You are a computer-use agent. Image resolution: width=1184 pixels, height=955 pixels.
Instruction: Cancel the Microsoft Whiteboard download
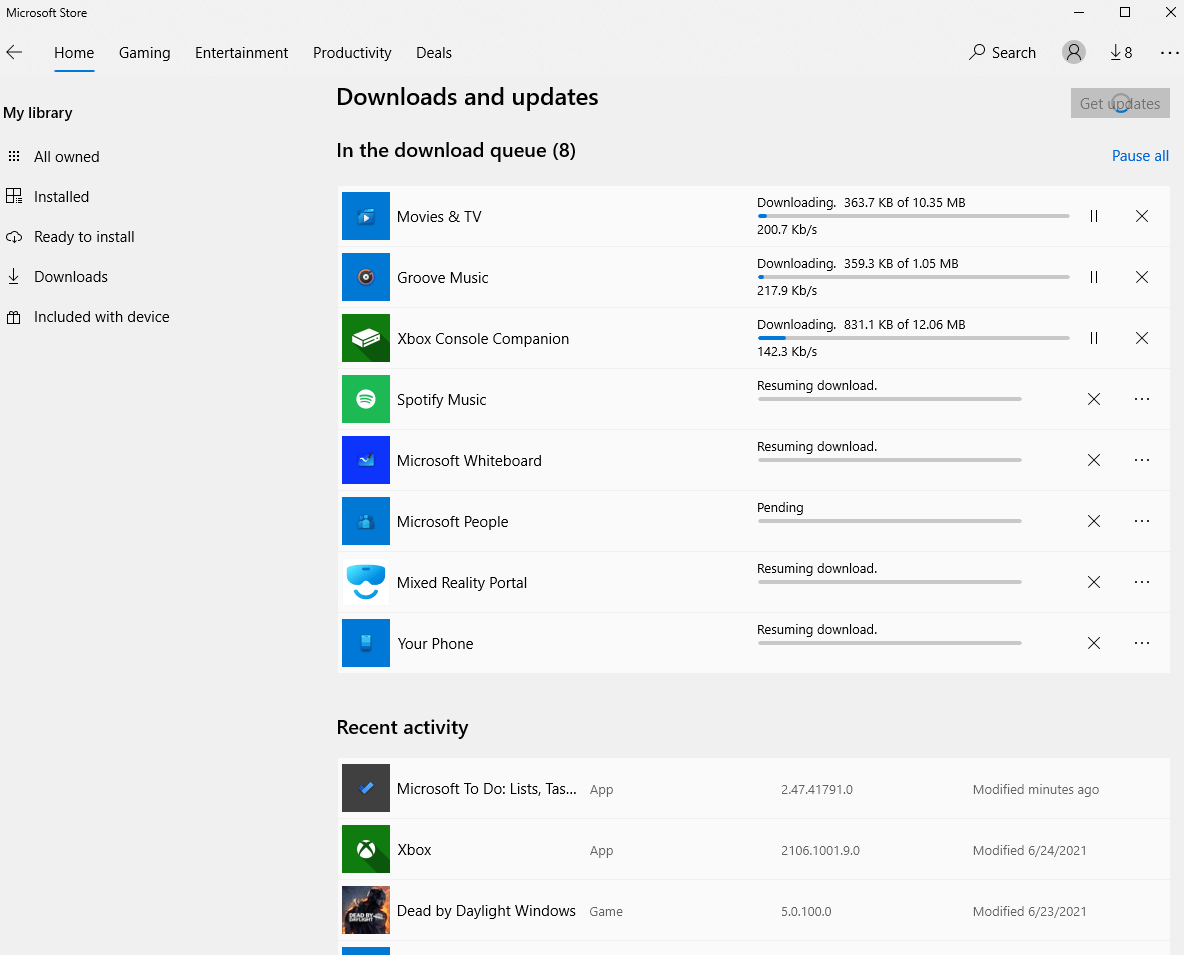1093,460
